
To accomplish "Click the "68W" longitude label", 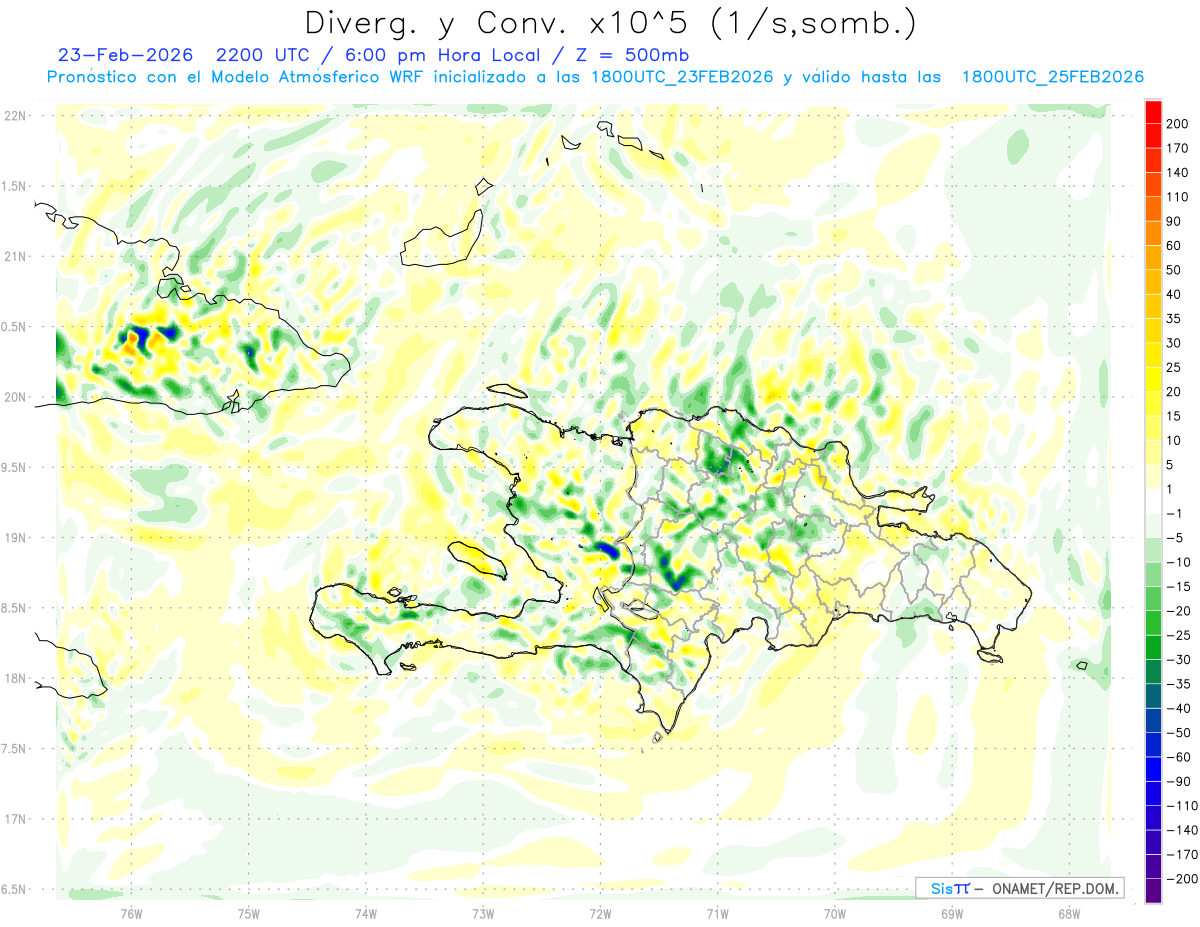I will point(1069,913).
